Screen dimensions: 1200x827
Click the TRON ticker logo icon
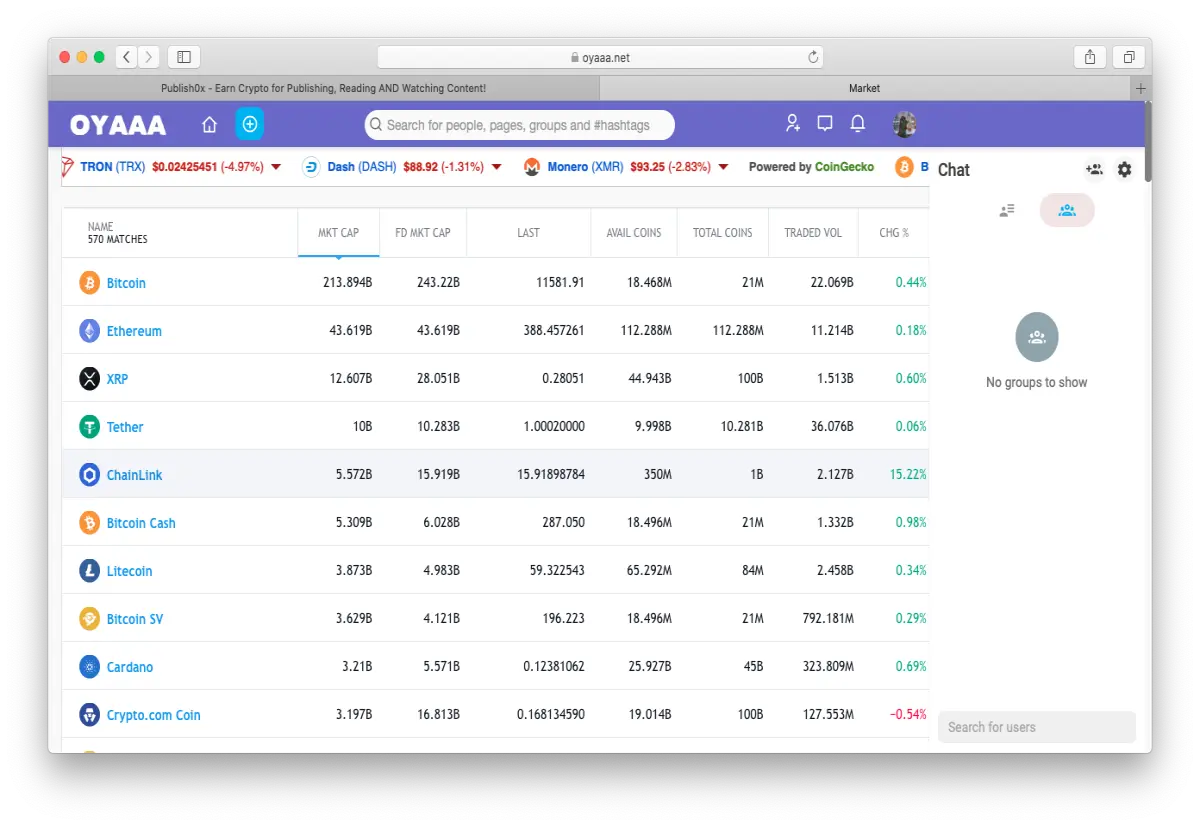point(68,167)
